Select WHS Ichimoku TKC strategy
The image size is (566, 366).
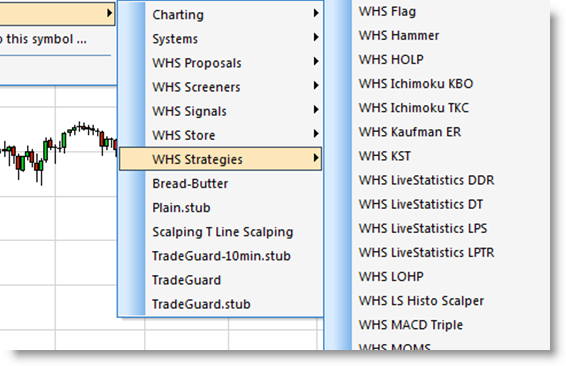(414, 108)
